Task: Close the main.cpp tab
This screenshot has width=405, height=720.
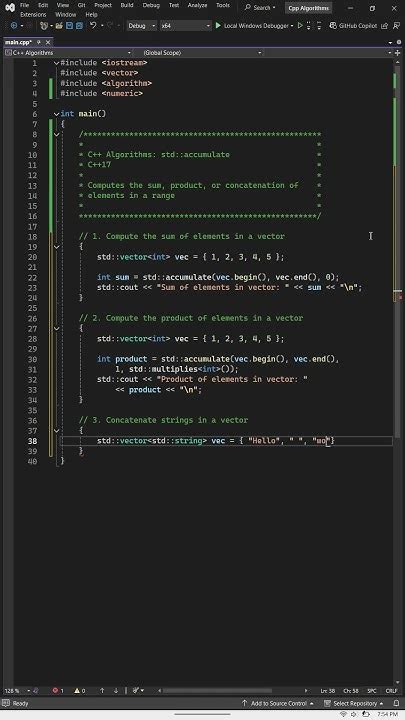Action: 48,42
